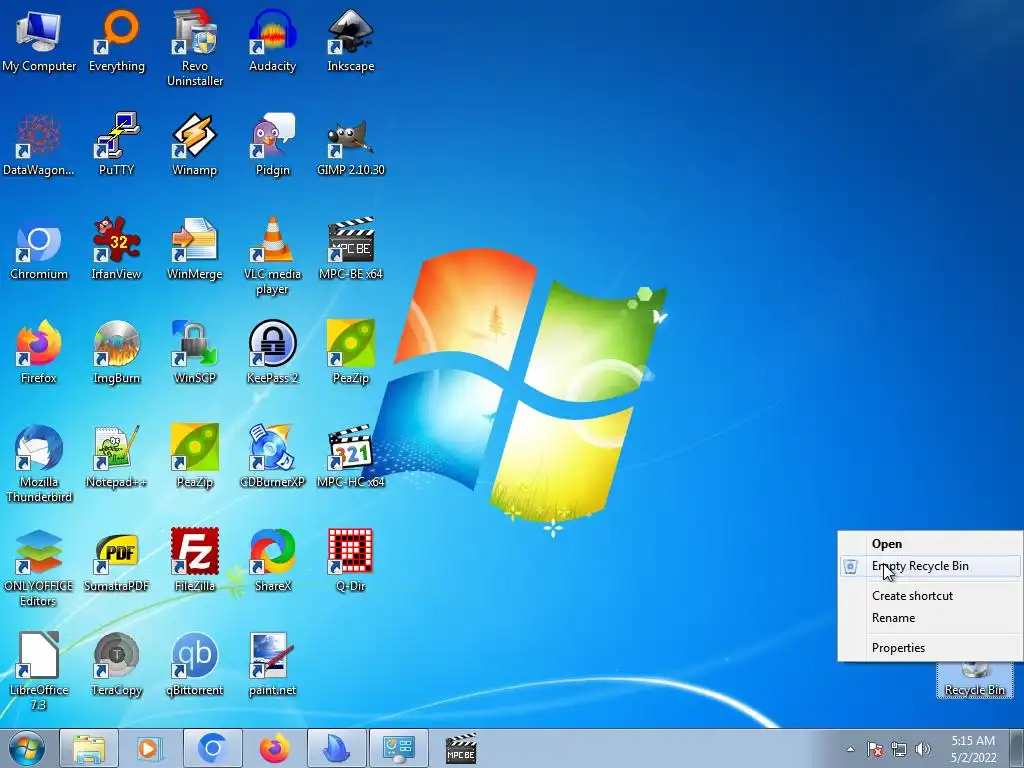1024x768 pixels.
Task: Open the Action Center flag icon
Action: (875, 749)
